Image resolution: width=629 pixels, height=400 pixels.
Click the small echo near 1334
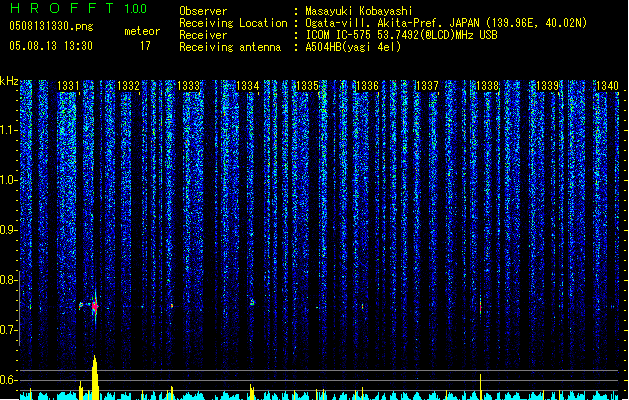tap(252, 302)
